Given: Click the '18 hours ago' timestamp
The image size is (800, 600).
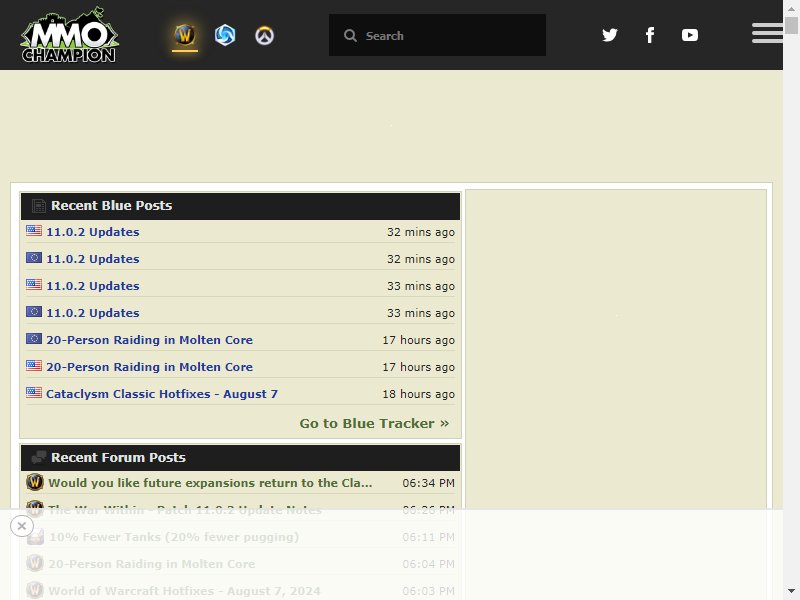Looking at the screenshot, I should (x=418, y=394).
